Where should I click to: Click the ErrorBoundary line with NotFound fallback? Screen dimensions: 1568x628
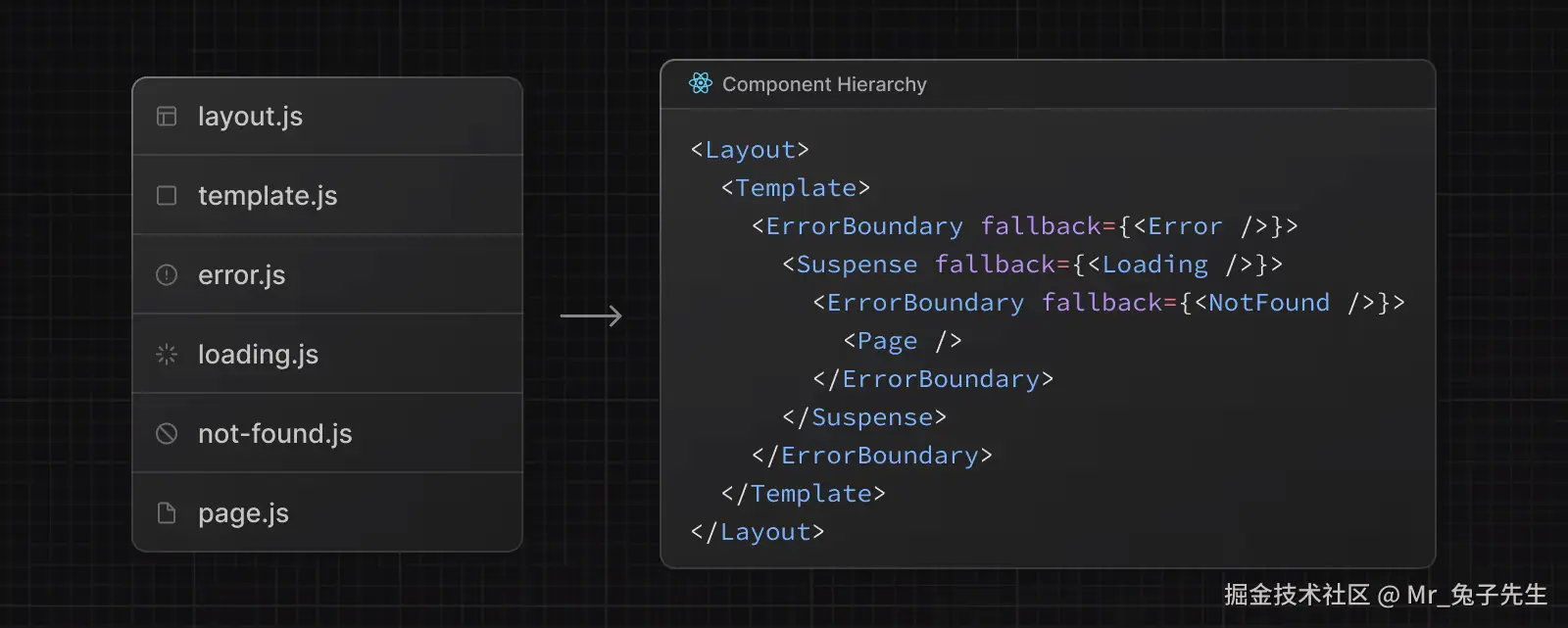[x=1109, y=303]
